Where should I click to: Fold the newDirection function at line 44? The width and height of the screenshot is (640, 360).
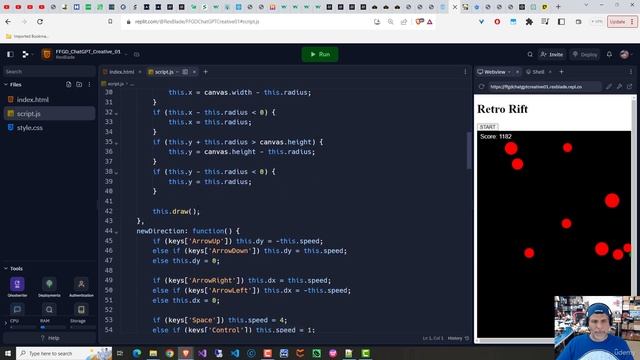pyautogui.click(x=116, y=232)
